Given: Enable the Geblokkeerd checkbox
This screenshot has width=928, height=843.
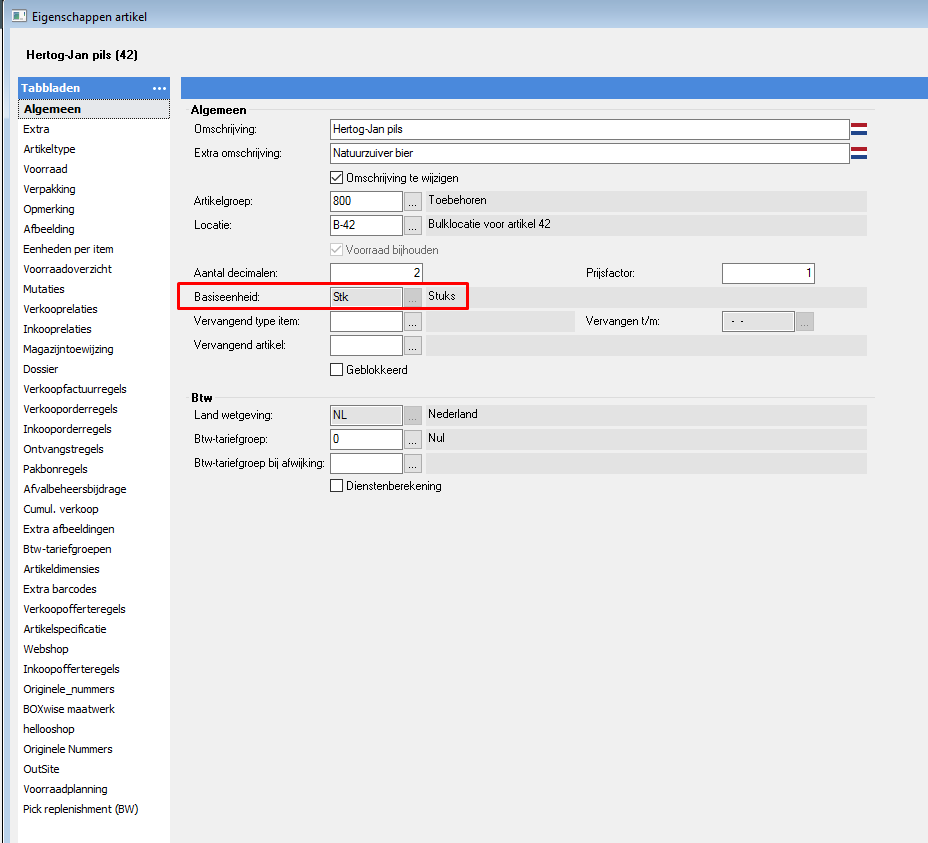Looking at the screenshot, I should (x=337, y=369).
